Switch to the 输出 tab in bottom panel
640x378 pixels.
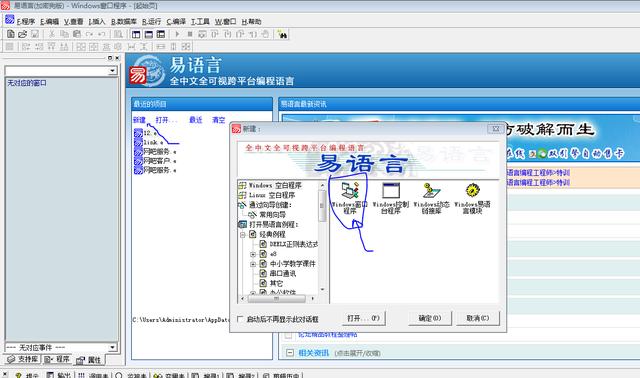pos(59,375)
